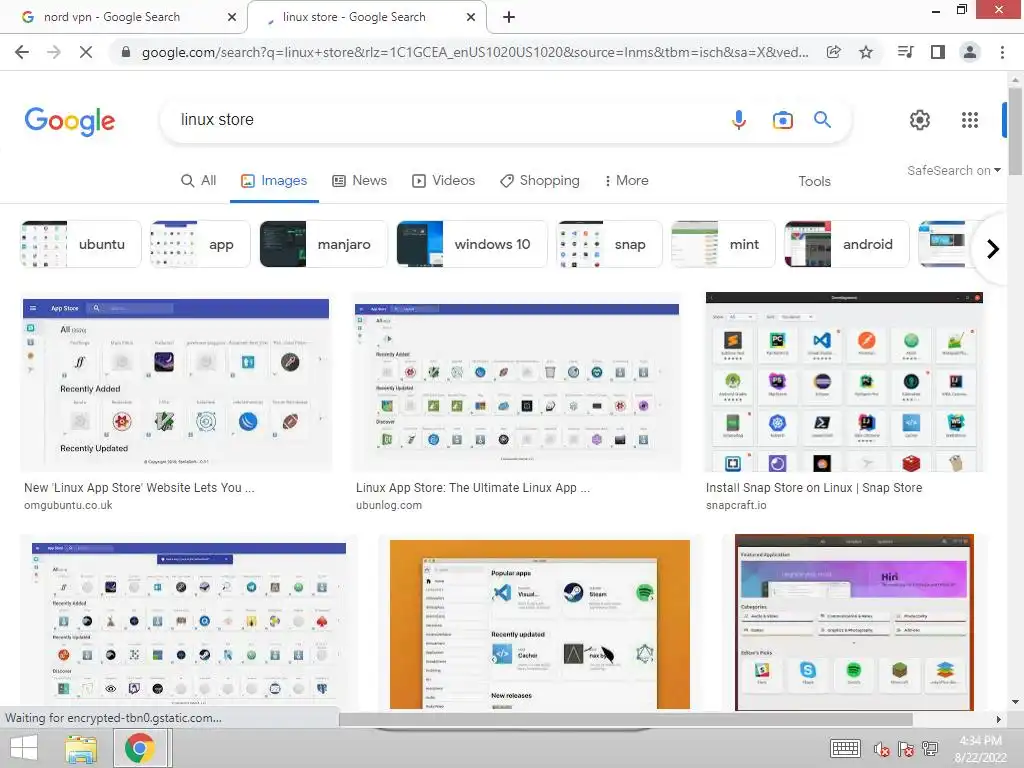Click the snapcraft.io source text
This screenshot has width=1024, height=768.
(736, 505)
